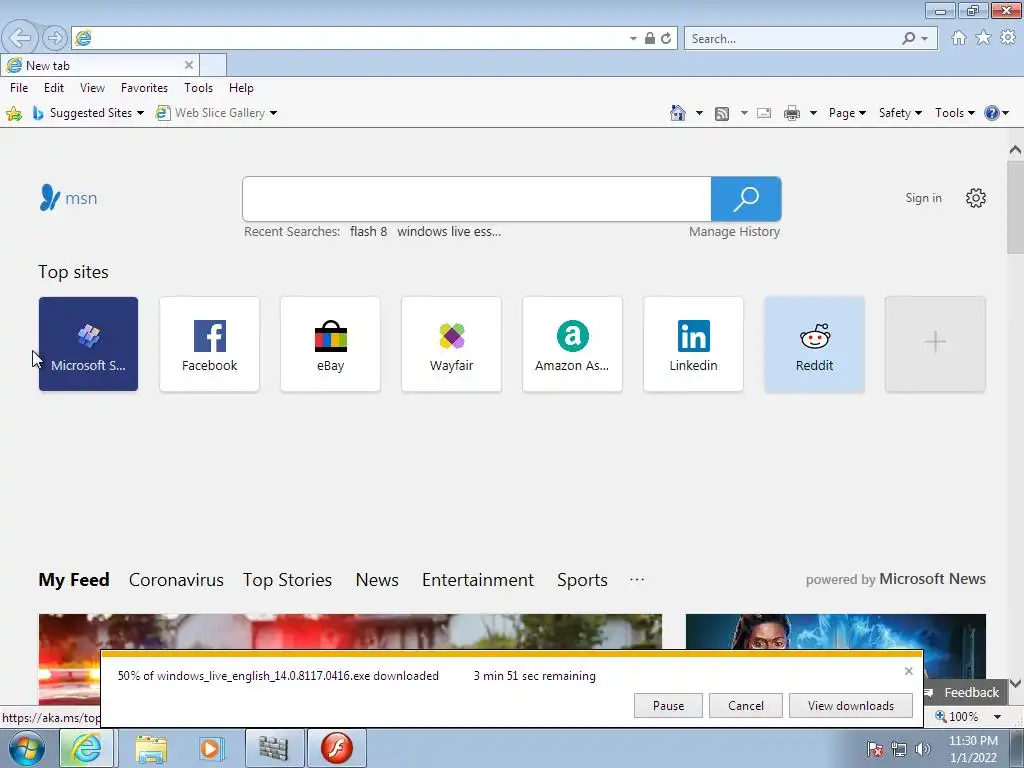Pause the file download

(x=668, y=705)
